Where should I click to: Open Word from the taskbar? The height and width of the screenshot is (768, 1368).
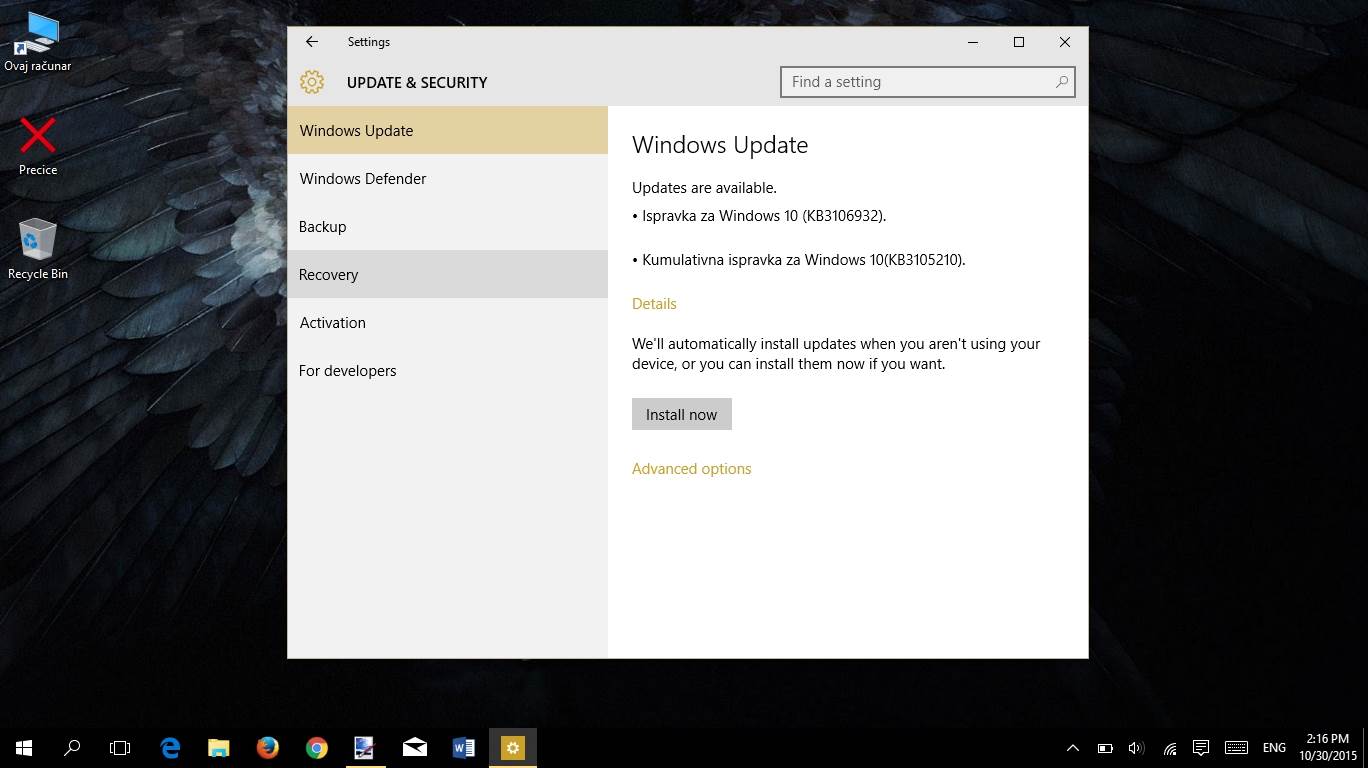point(463,748)
